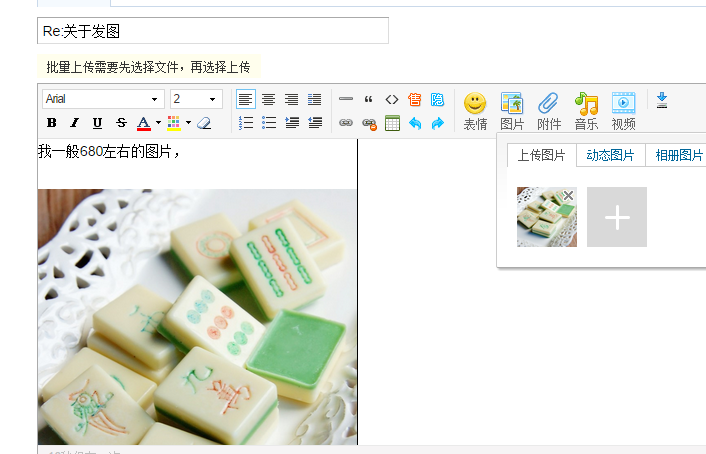Insert a horizontal rule
This screenshot has height=454, width=706.
[x=346, y=99]
